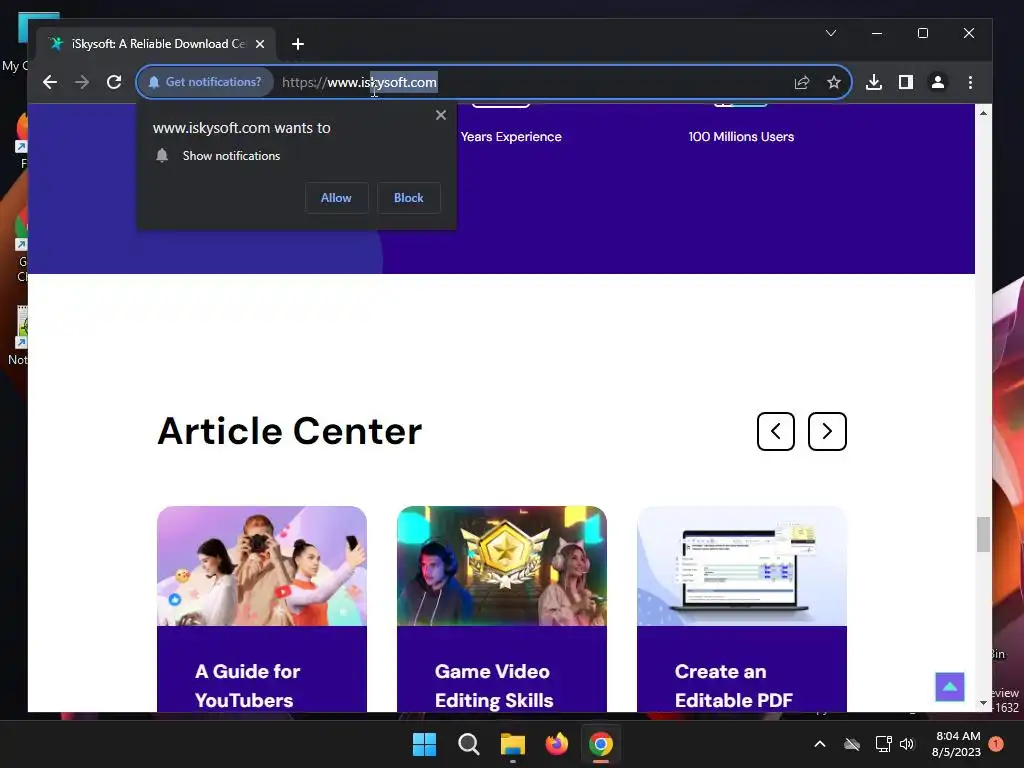Share this page via the share icon
The width and height of the screenshot is (1024, 768).
pyautogui.click(x=802, y=82)
